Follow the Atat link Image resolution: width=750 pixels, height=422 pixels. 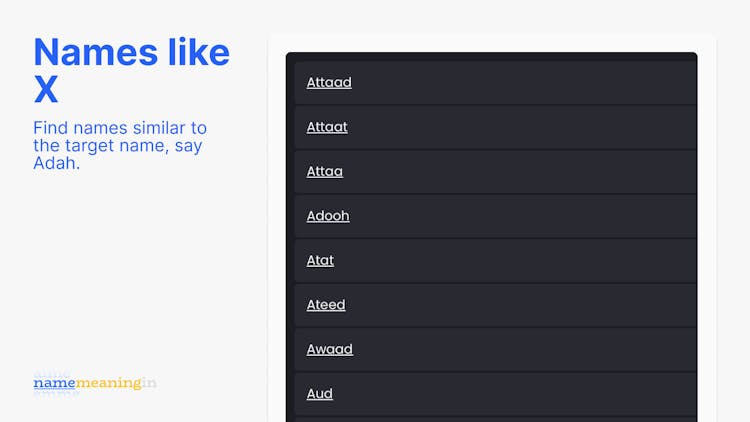tap(320, 260)
